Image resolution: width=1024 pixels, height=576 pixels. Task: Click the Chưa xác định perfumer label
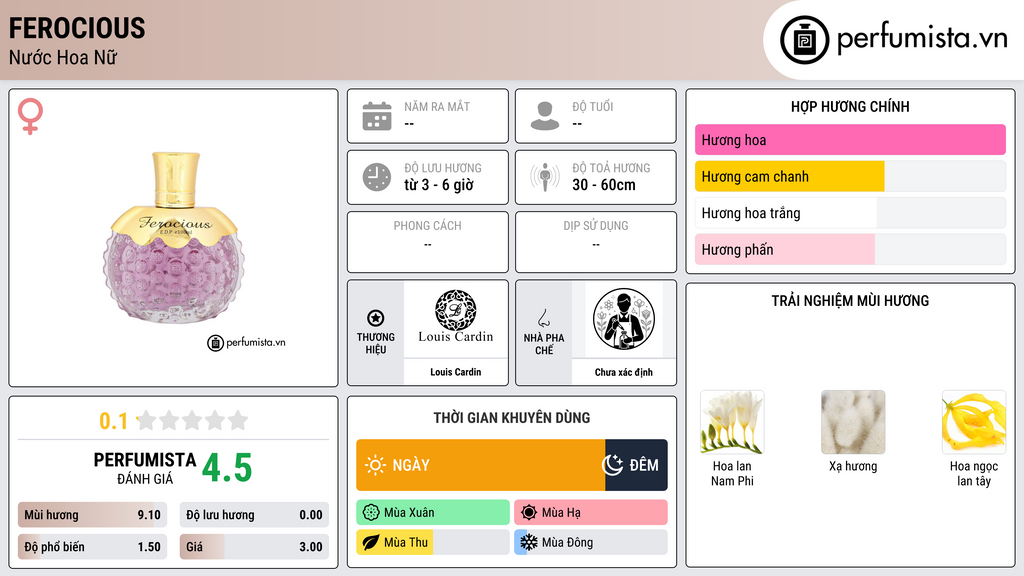pos(624,372)
